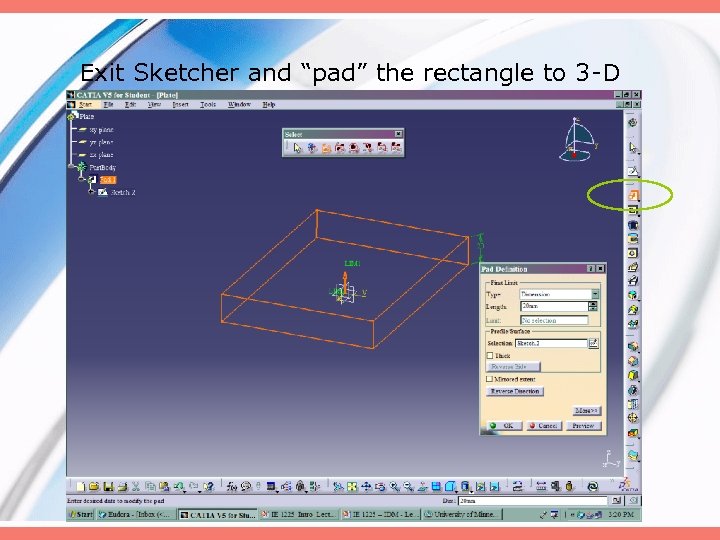This screenshot has width=720, height=540.
Task: Collapse the Plate root node in tree
Action: (x=72, y=117)
